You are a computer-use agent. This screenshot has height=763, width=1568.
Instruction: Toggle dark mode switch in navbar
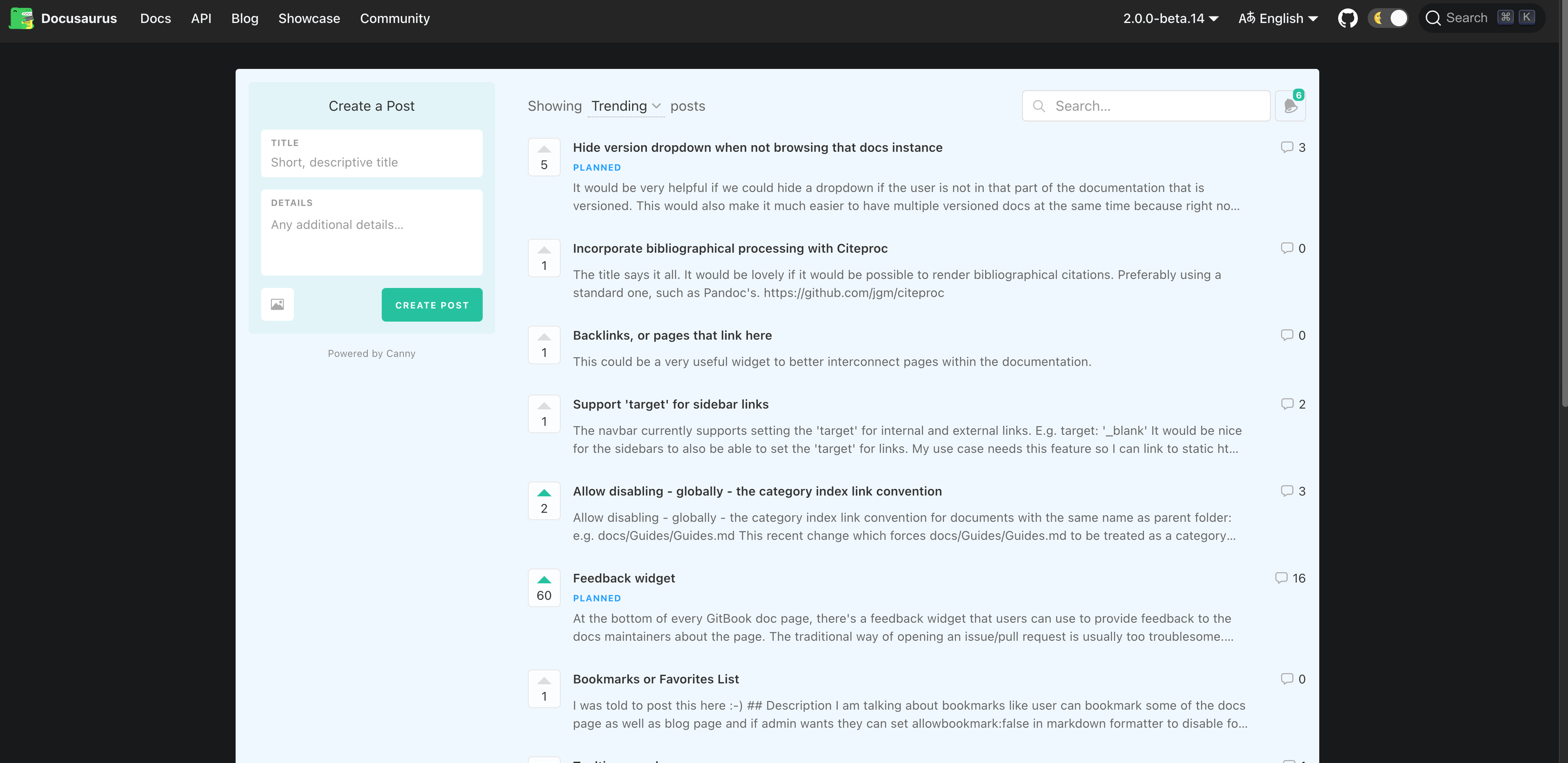1388,18
